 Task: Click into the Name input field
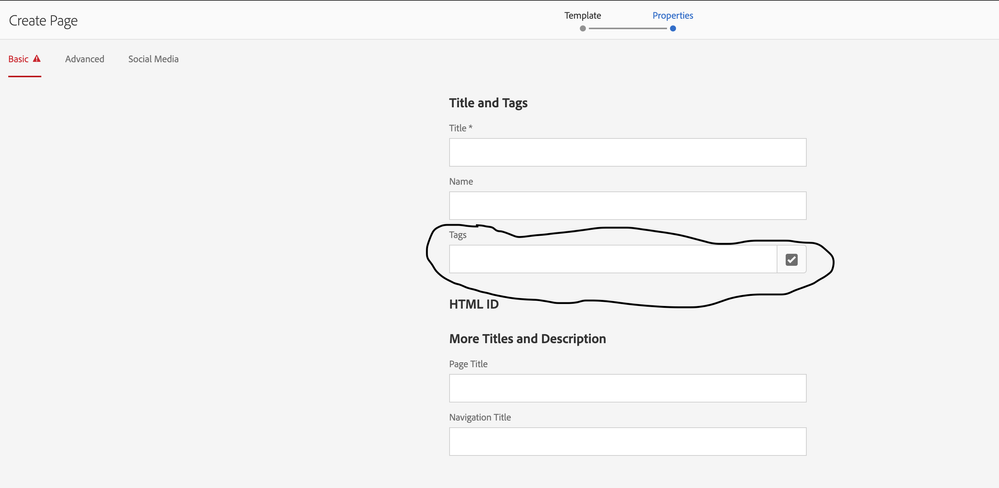pyautogui.click(x=627, y=206)
